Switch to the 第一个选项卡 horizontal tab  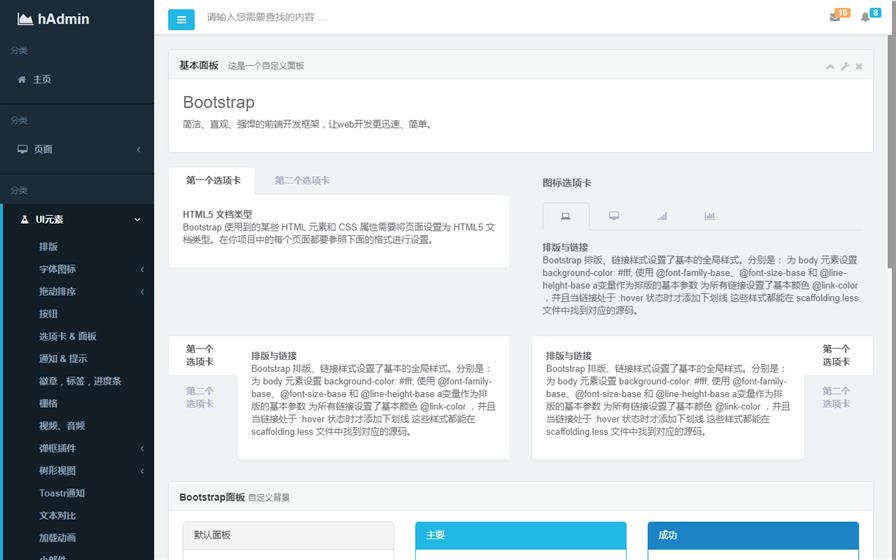pos(213,181)
